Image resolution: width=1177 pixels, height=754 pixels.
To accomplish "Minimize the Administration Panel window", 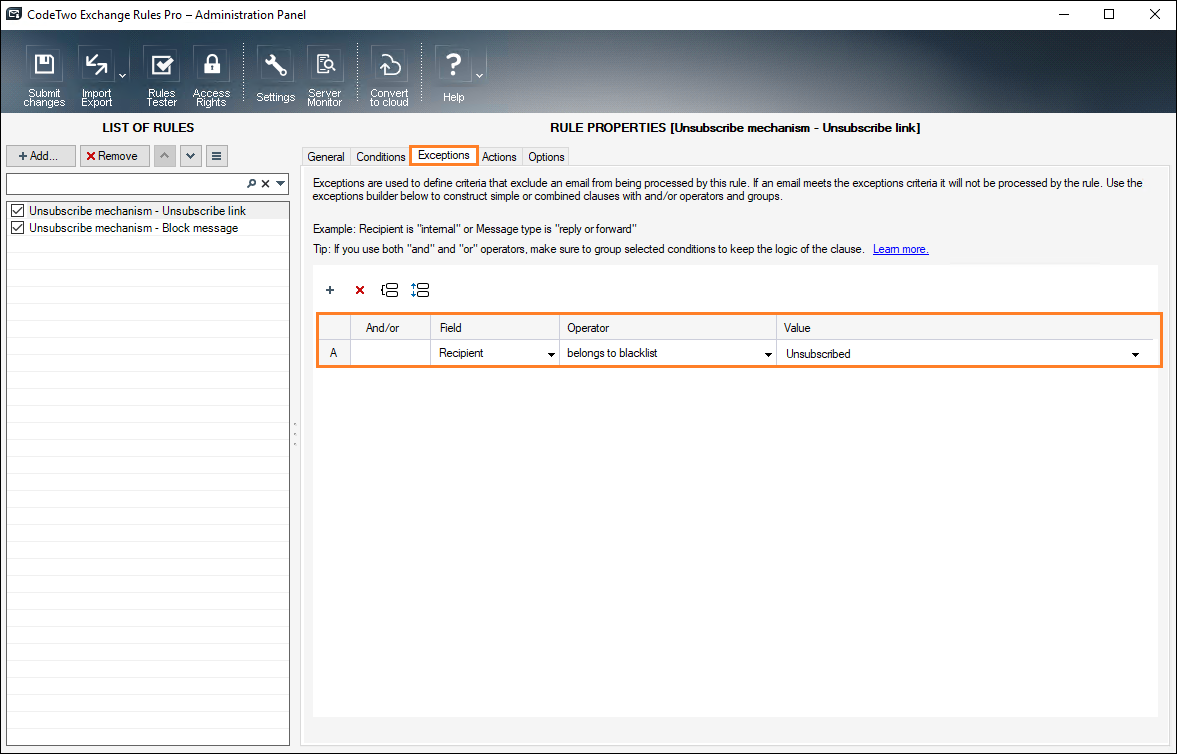I will (1063, 14).
